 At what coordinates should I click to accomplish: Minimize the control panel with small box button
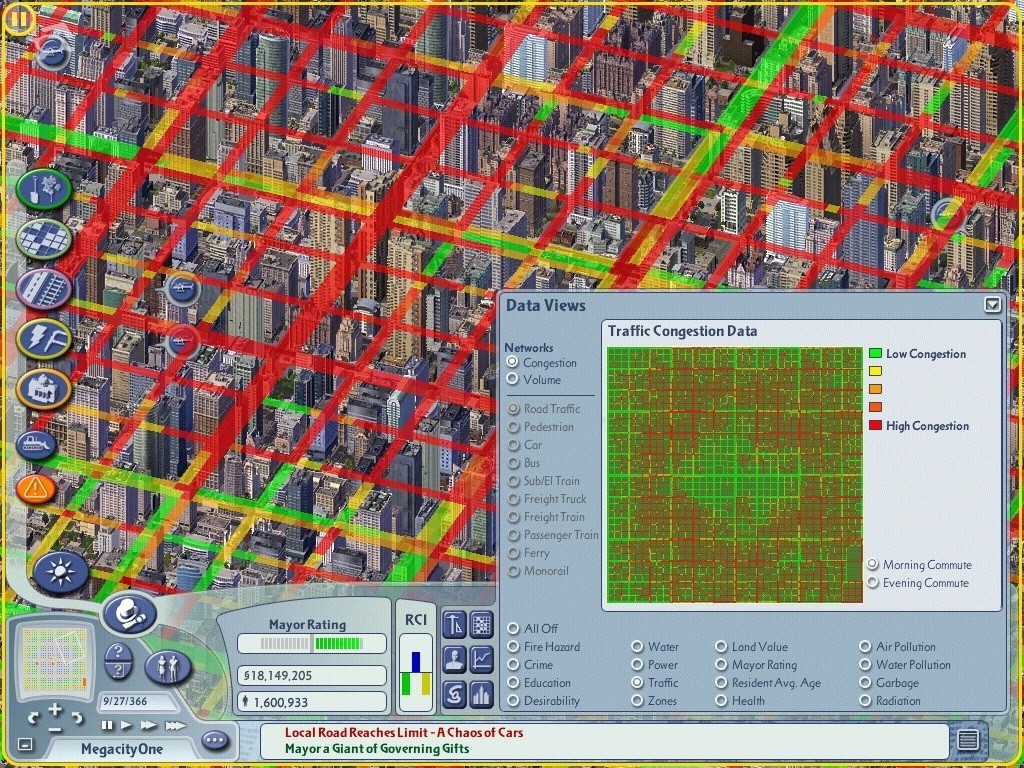[25, 743]
